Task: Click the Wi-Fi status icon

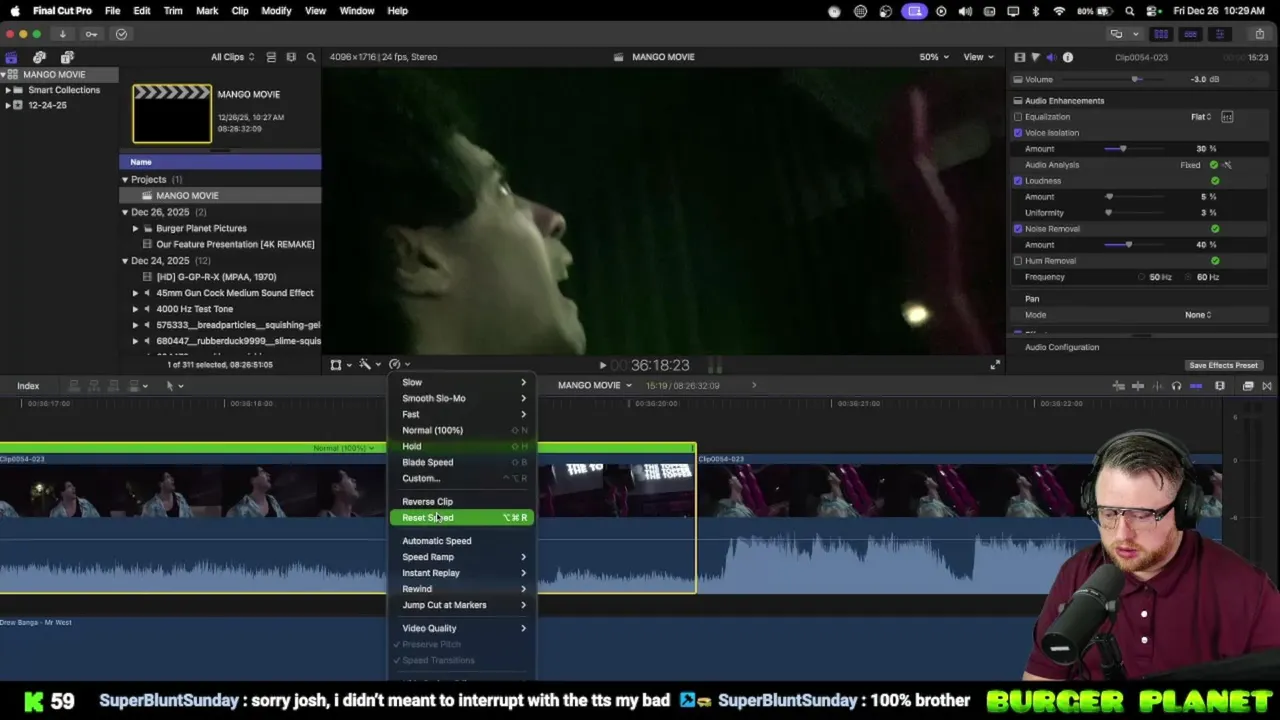Action: (1059, 11)
